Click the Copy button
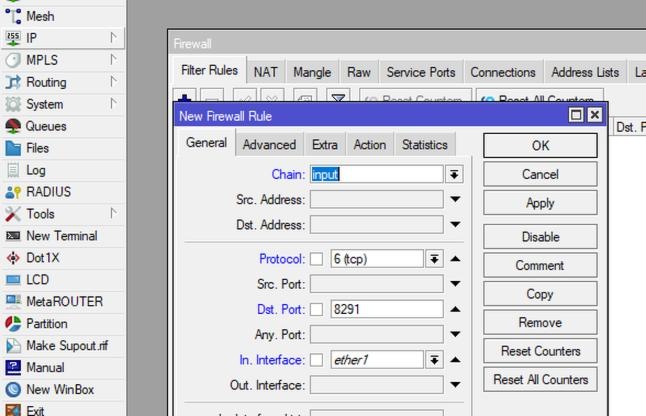This screenshot has height=416, width=646. pos(540,294)
